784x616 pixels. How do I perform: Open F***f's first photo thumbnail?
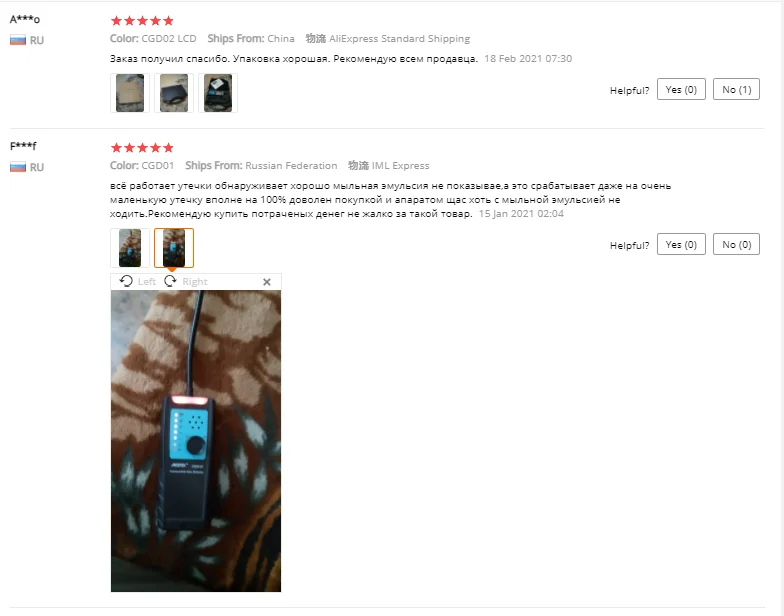coord(130,248)
